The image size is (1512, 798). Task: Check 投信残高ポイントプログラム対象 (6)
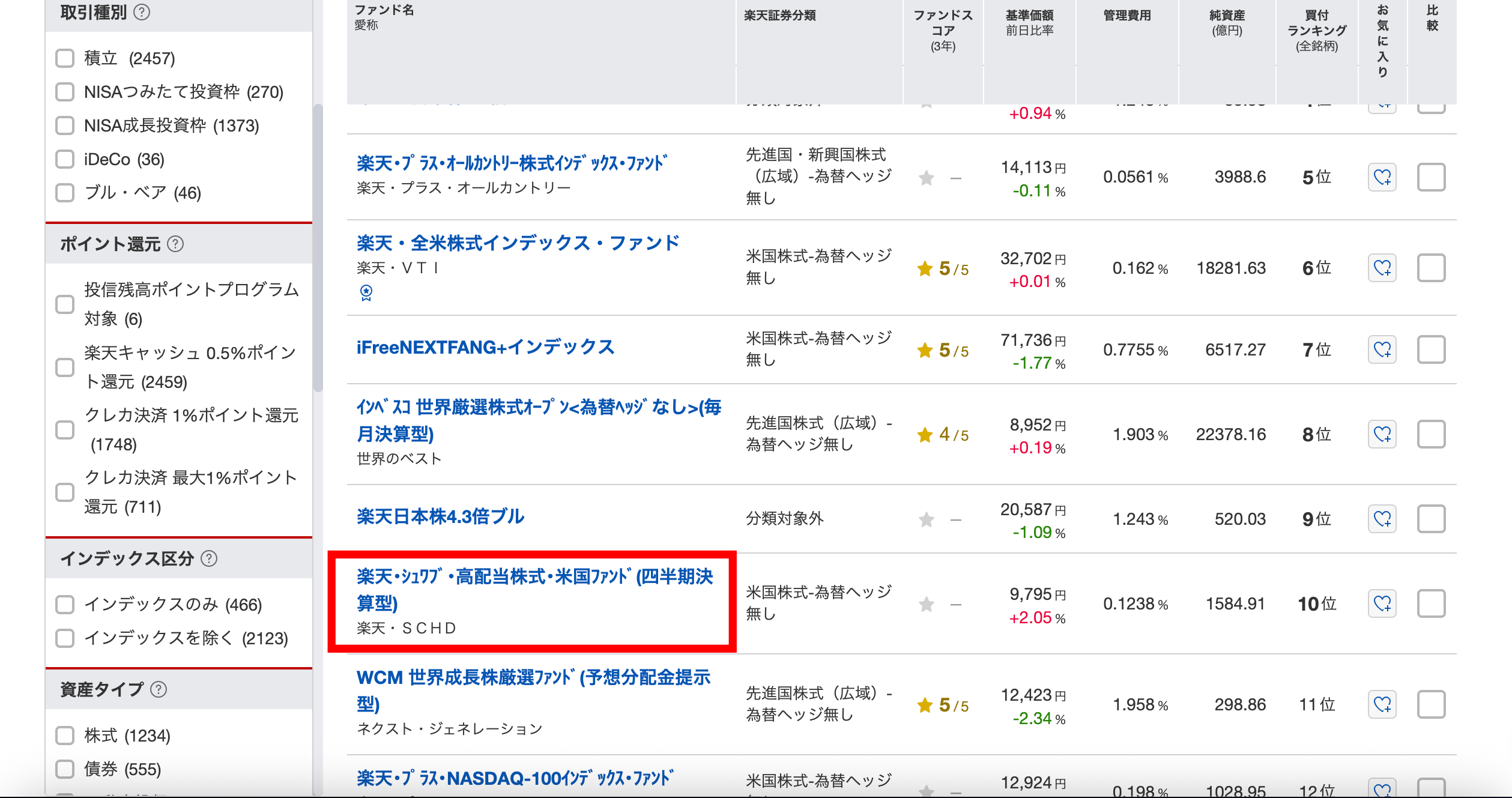tap(65, 304)
